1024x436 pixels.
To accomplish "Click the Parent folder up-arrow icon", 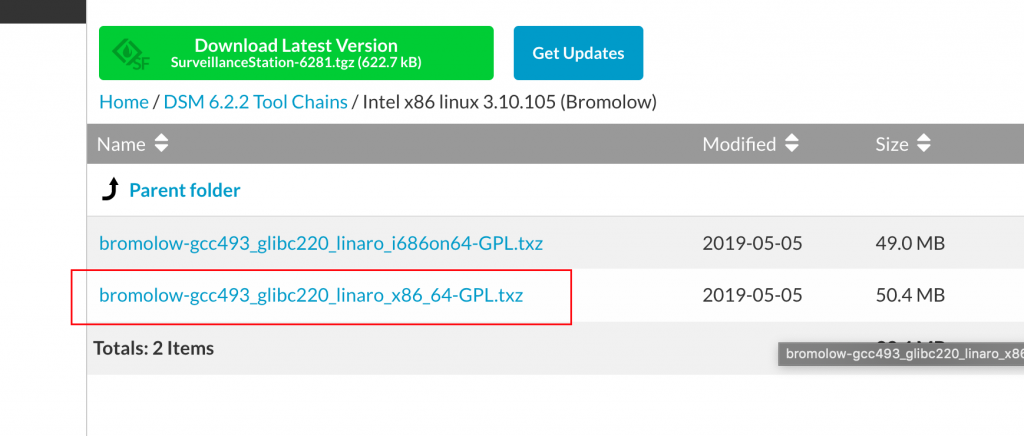I will tap(110, 190).
